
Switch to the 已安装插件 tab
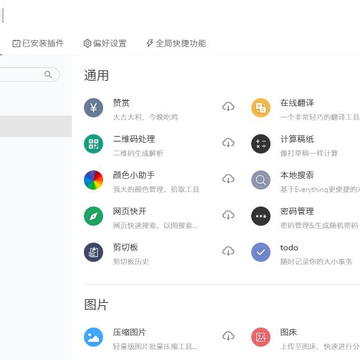tap(38, 43)
